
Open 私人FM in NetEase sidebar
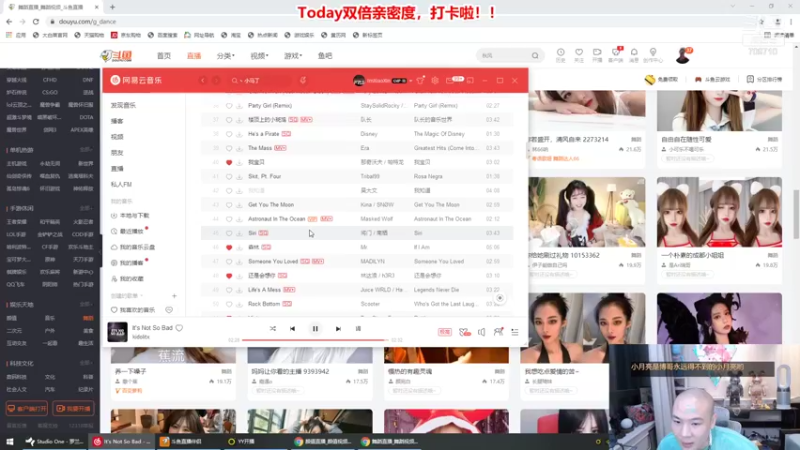(121, 184)
